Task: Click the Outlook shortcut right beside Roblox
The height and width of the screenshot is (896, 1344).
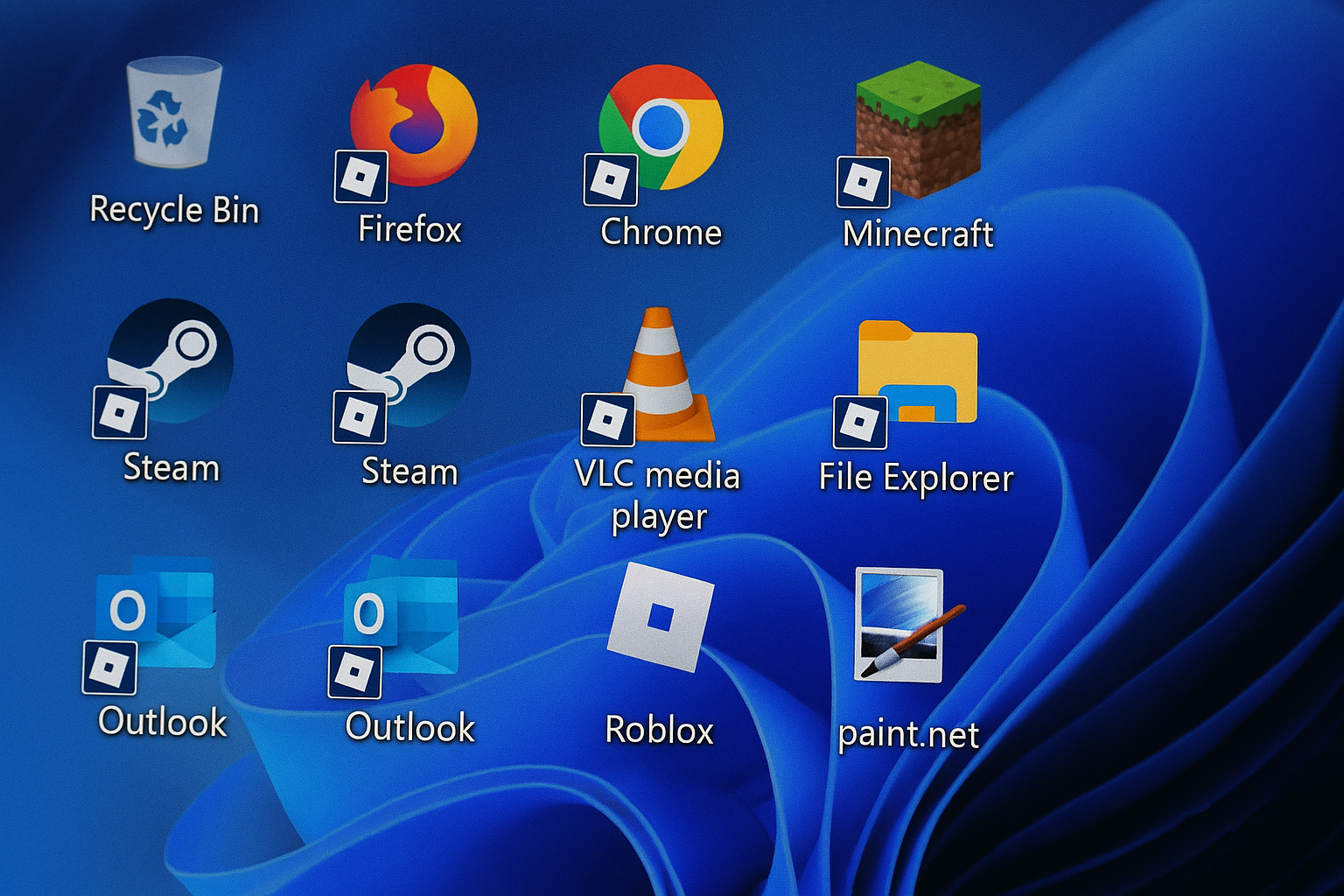Action: (404, 616)
